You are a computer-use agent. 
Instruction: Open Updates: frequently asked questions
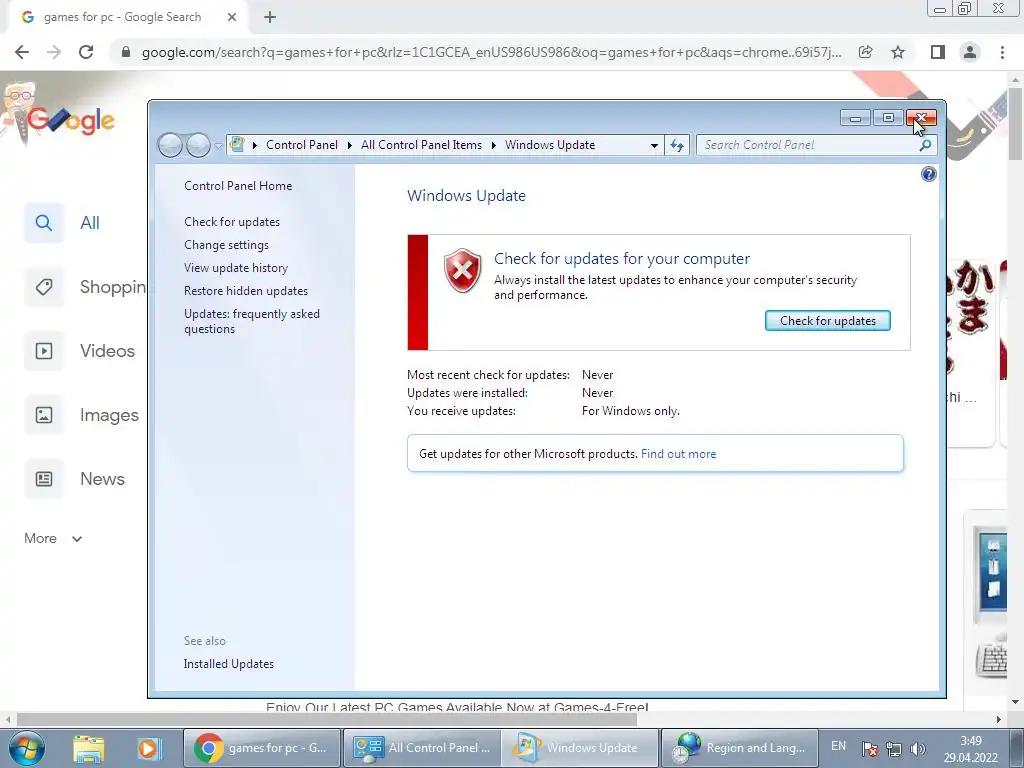[251, 321]
